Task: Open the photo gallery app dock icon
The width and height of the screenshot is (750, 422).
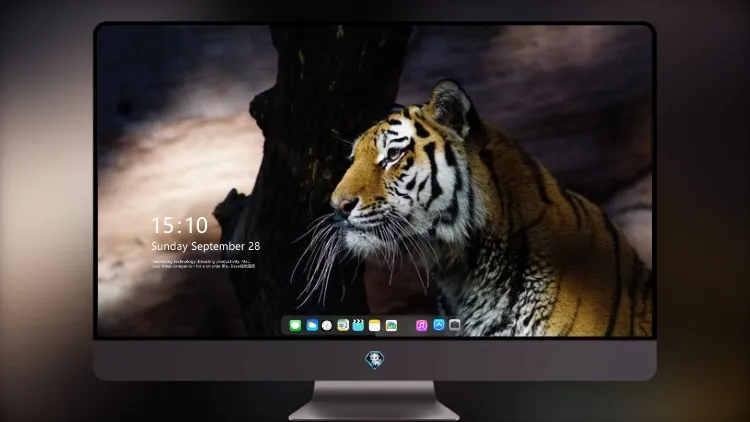Action: (391, 325)
